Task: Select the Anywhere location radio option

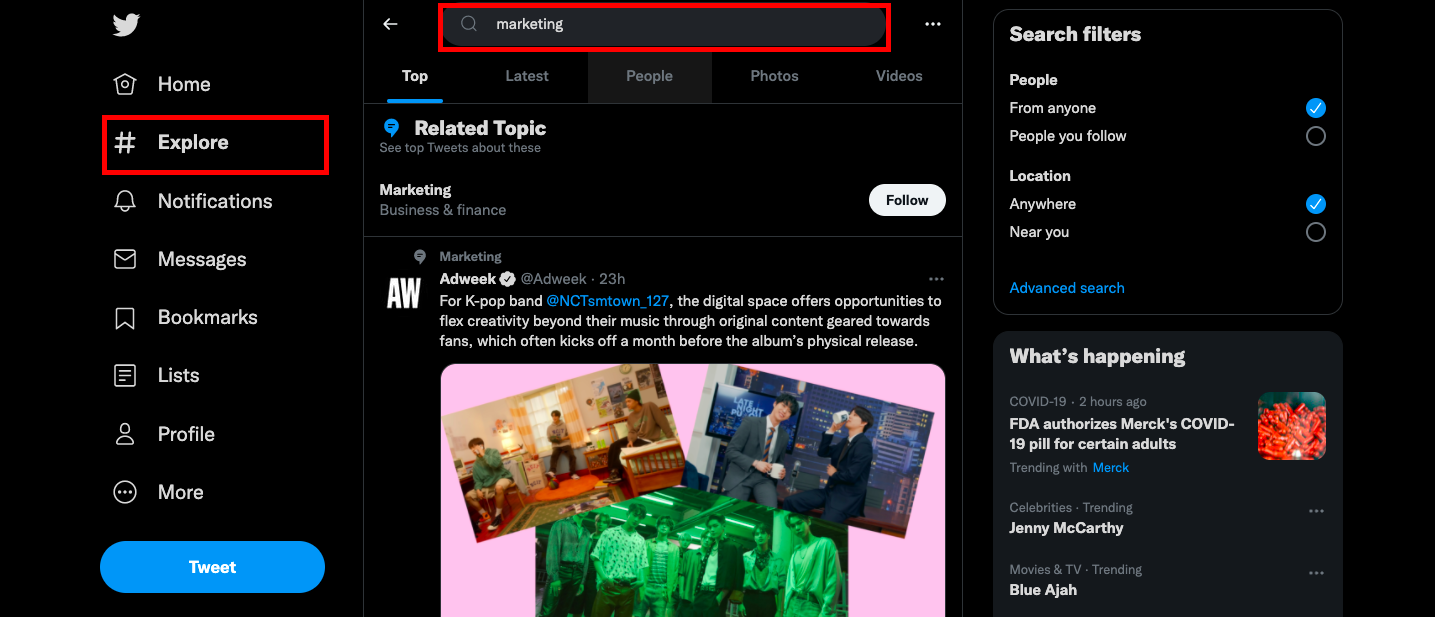Action: tap(1316, 204)
